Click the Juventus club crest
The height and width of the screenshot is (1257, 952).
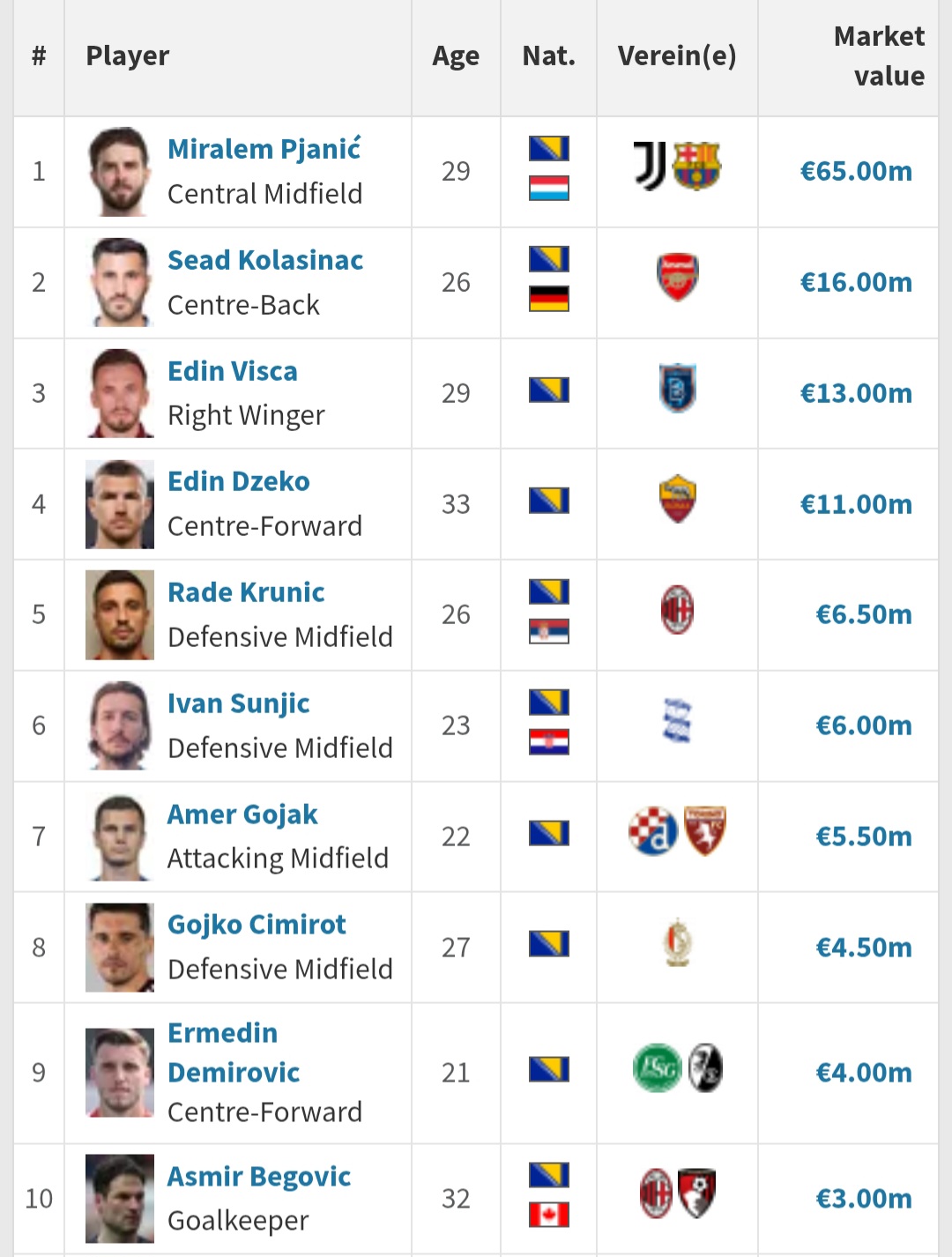coord(651,166)
